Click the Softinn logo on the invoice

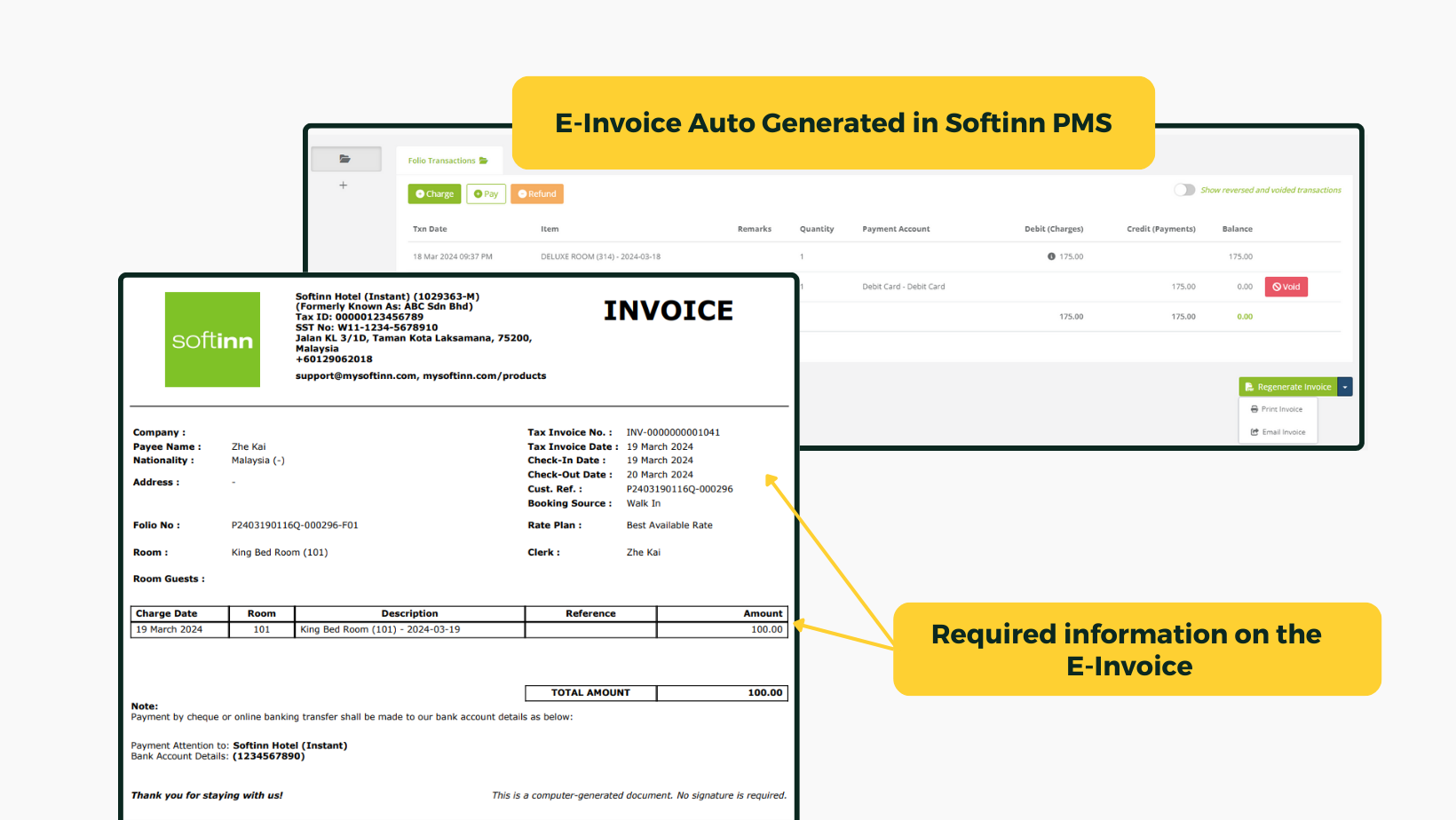click(x=212, y=340)
